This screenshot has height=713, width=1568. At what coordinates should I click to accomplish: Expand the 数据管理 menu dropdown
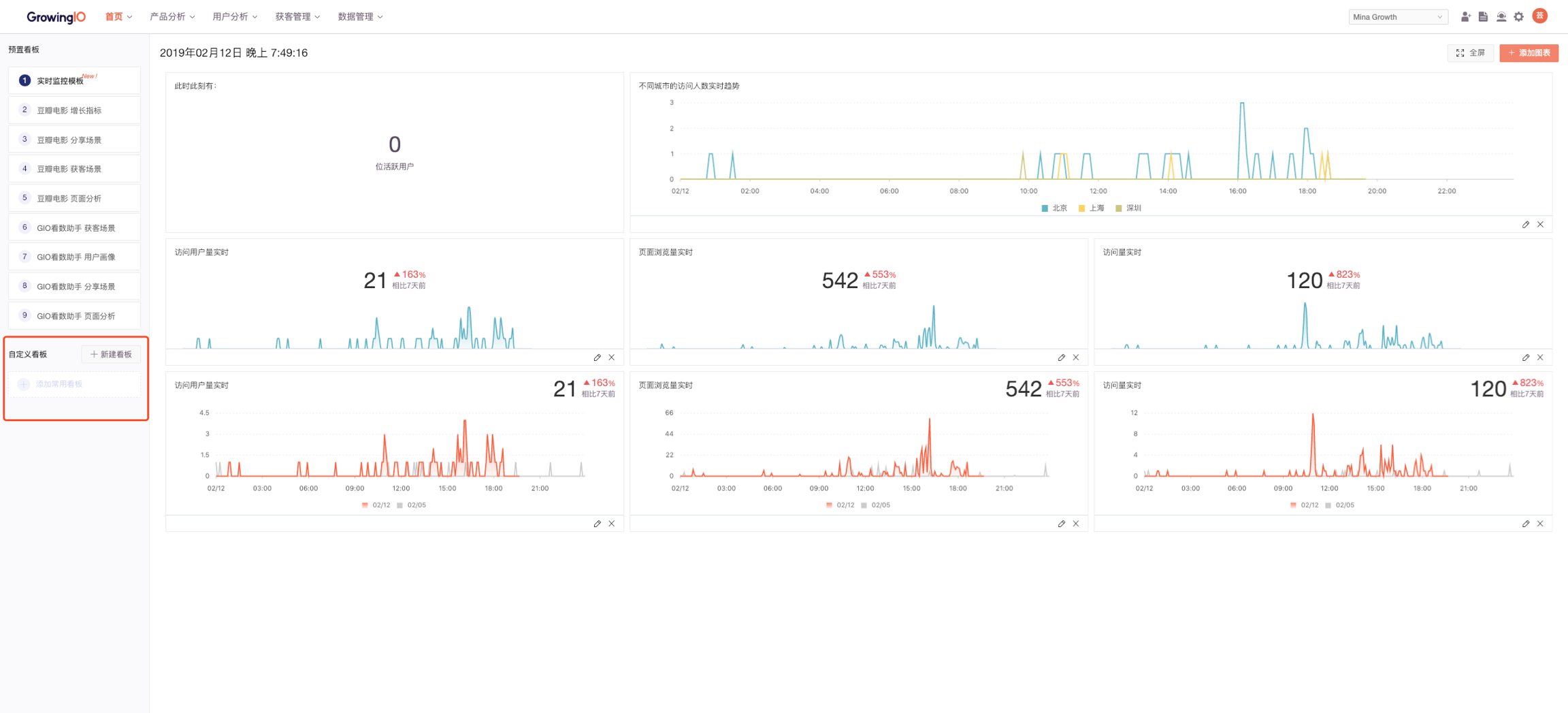coord(360,17)
